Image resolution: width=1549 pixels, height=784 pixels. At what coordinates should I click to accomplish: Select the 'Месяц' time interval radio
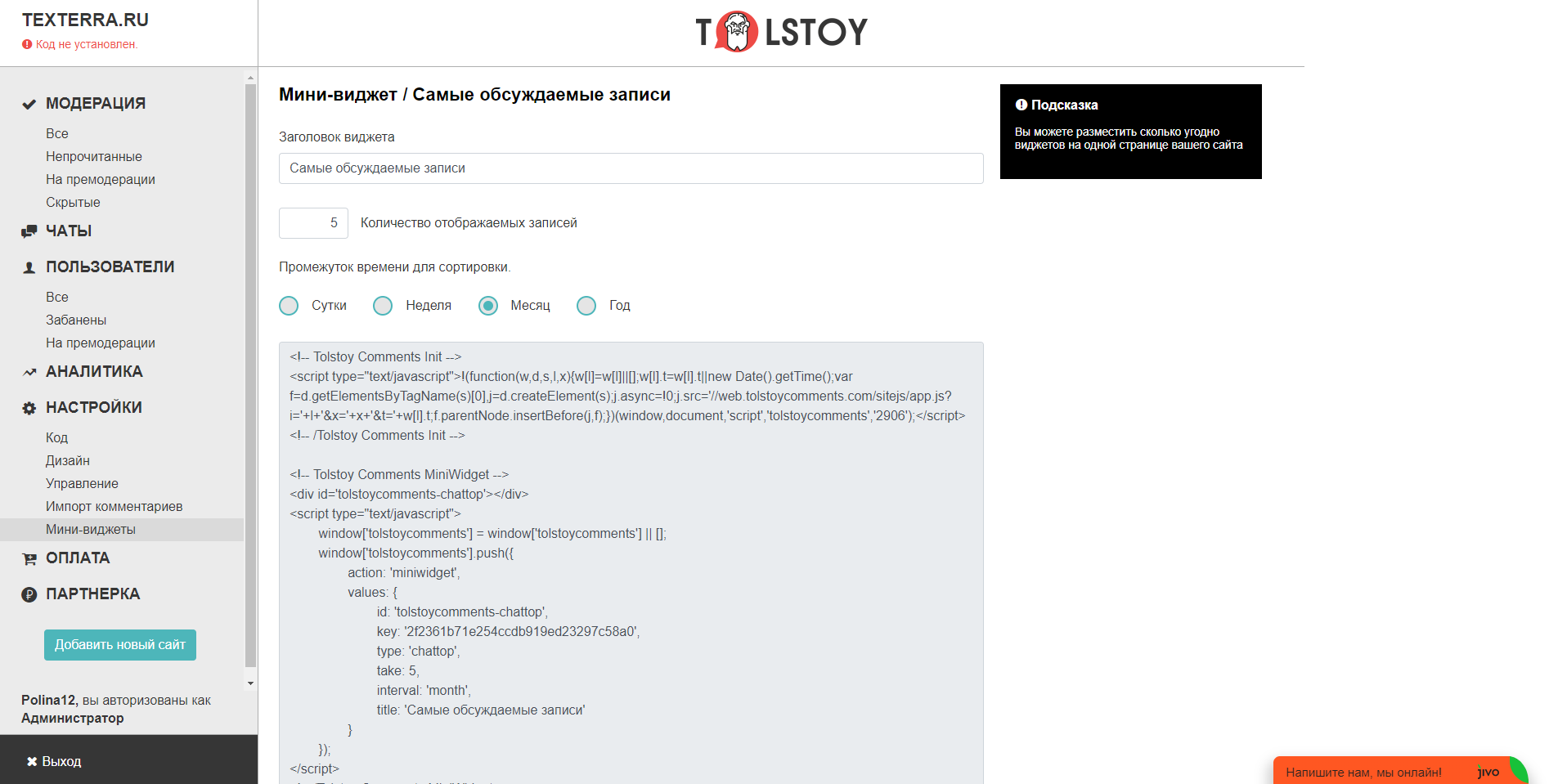coord(488,306)
